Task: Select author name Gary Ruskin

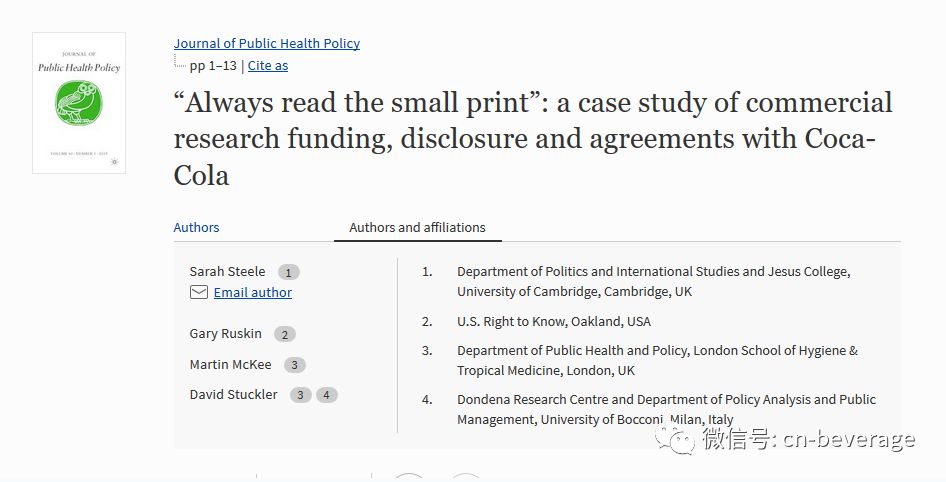Action: tap(226, 334)
